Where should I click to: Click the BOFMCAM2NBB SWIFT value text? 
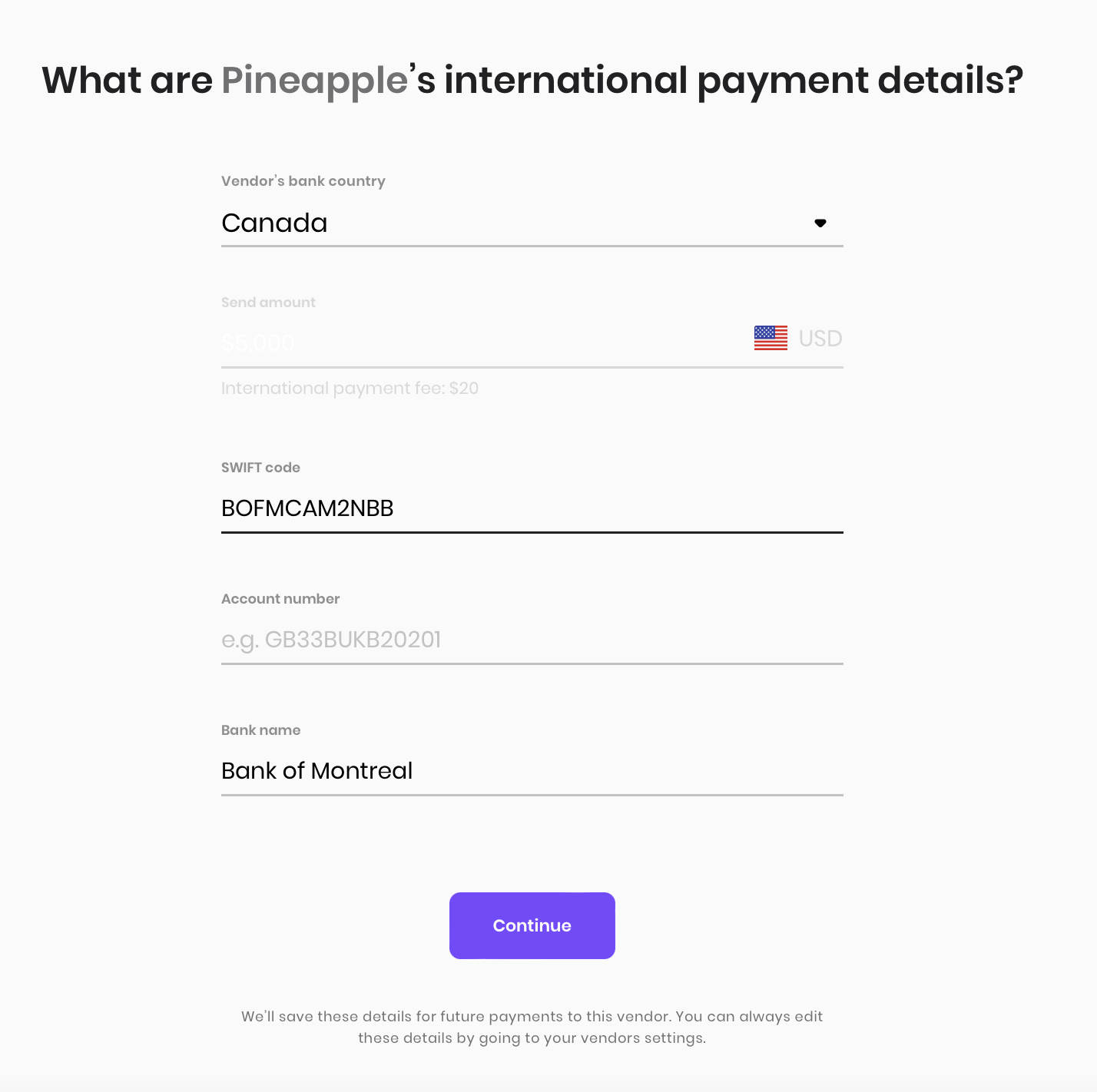tap(307, 508)
